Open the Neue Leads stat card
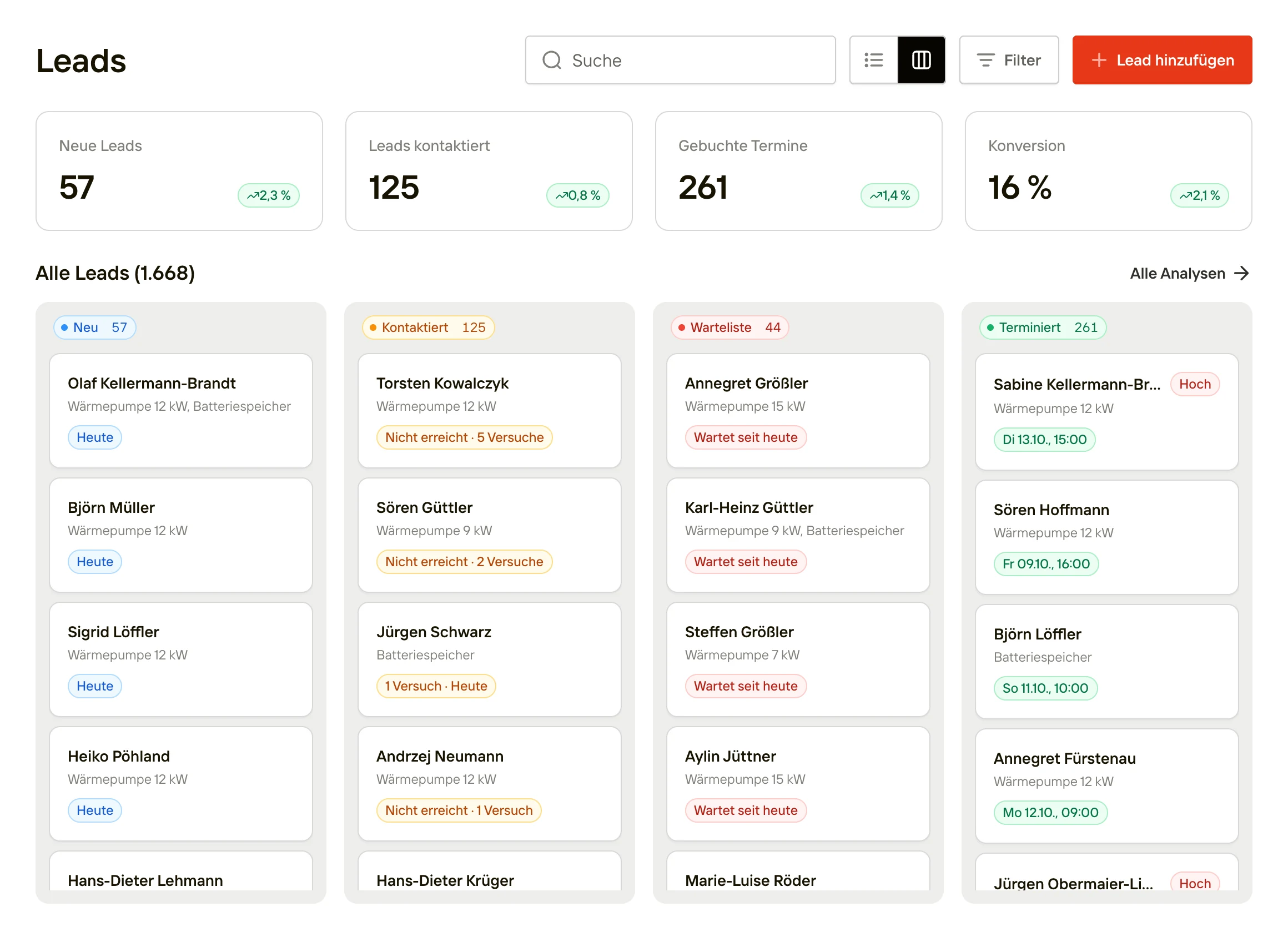Image resolution: width=1288 pixels, height=937 pixels. coord(179,171)
